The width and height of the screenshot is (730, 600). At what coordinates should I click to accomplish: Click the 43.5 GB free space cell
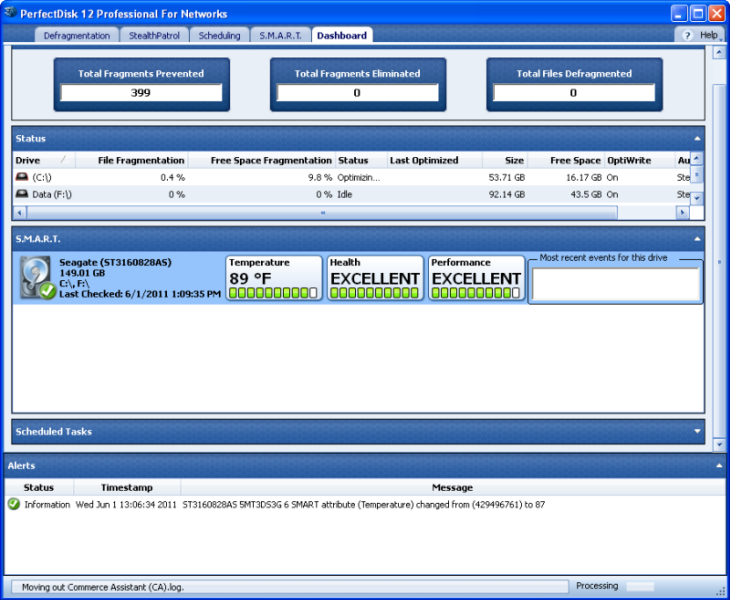[x=586, y=194]
